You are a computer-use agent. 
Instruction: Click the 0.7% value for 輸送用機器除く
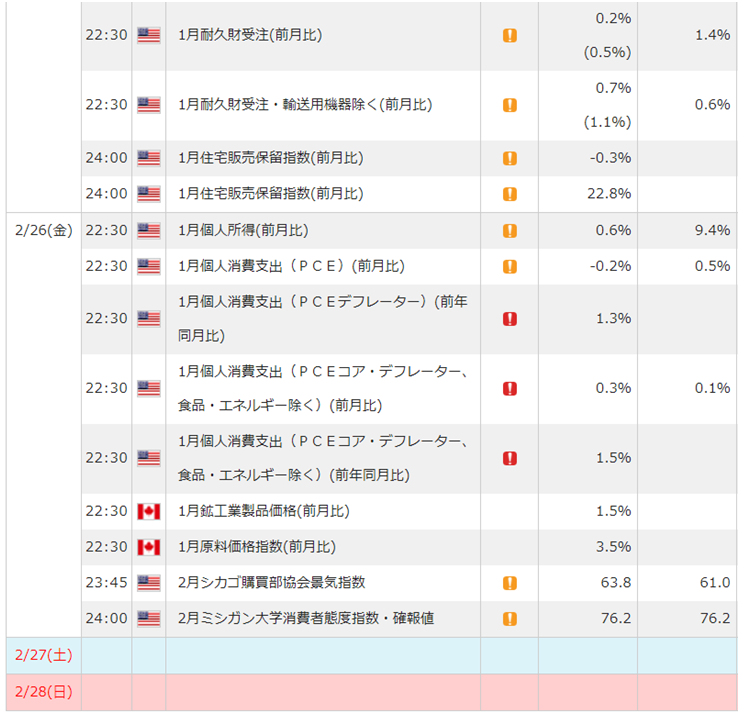click(614, 88)
